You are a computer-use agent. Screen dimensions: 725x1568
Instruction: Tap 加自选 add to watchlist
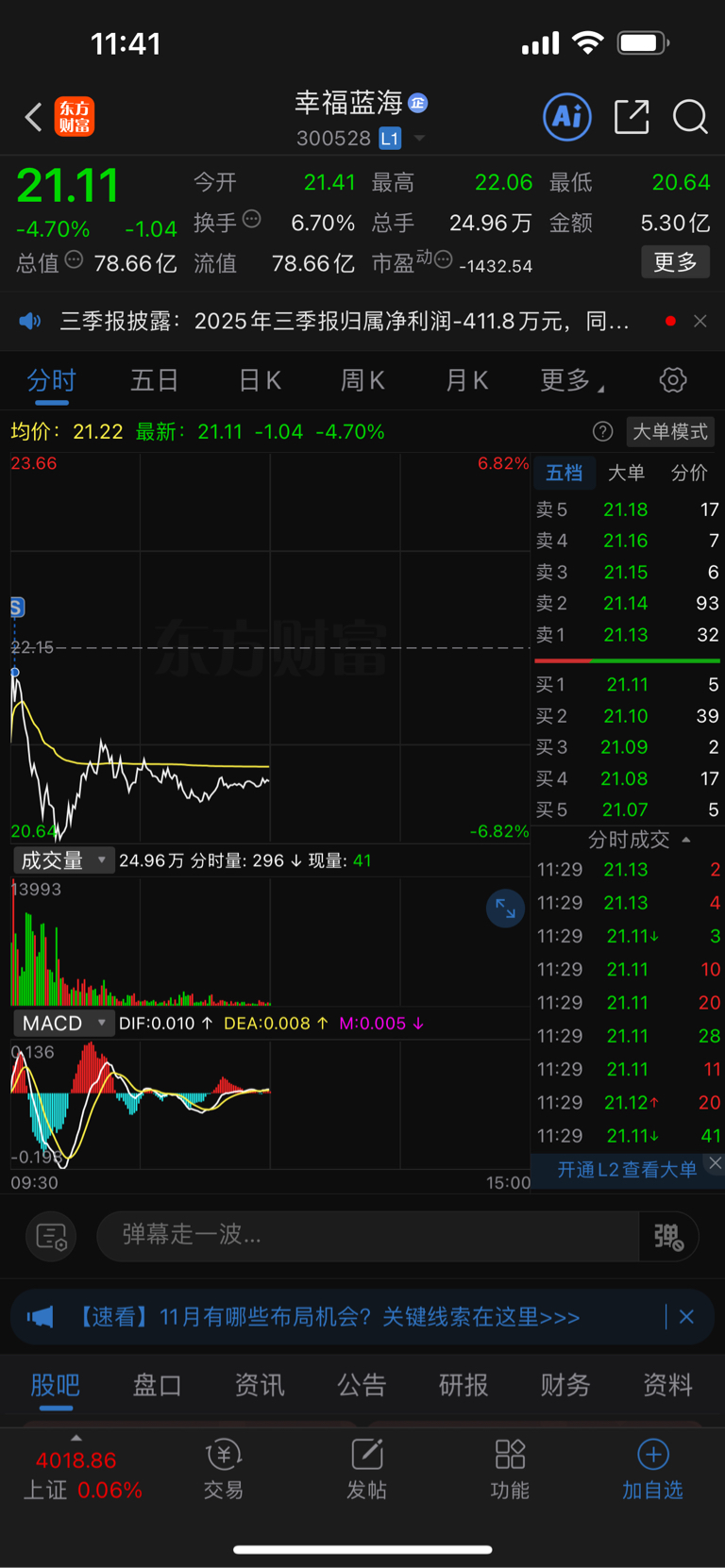[652, 1470]
